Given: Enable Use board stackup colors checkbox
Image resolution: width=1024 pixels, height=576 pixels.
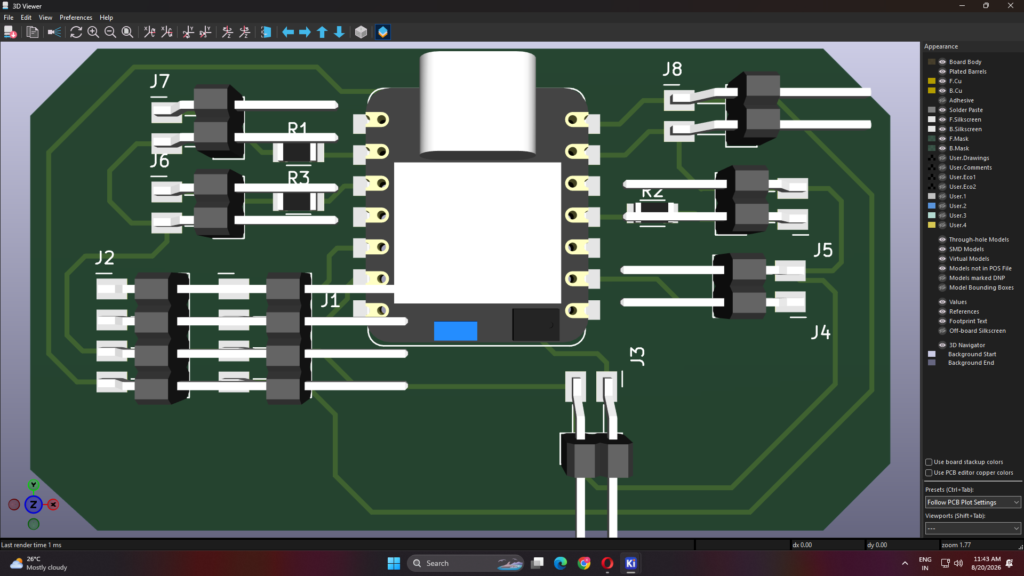Looking at the screenshot, I should pos(929,462).
